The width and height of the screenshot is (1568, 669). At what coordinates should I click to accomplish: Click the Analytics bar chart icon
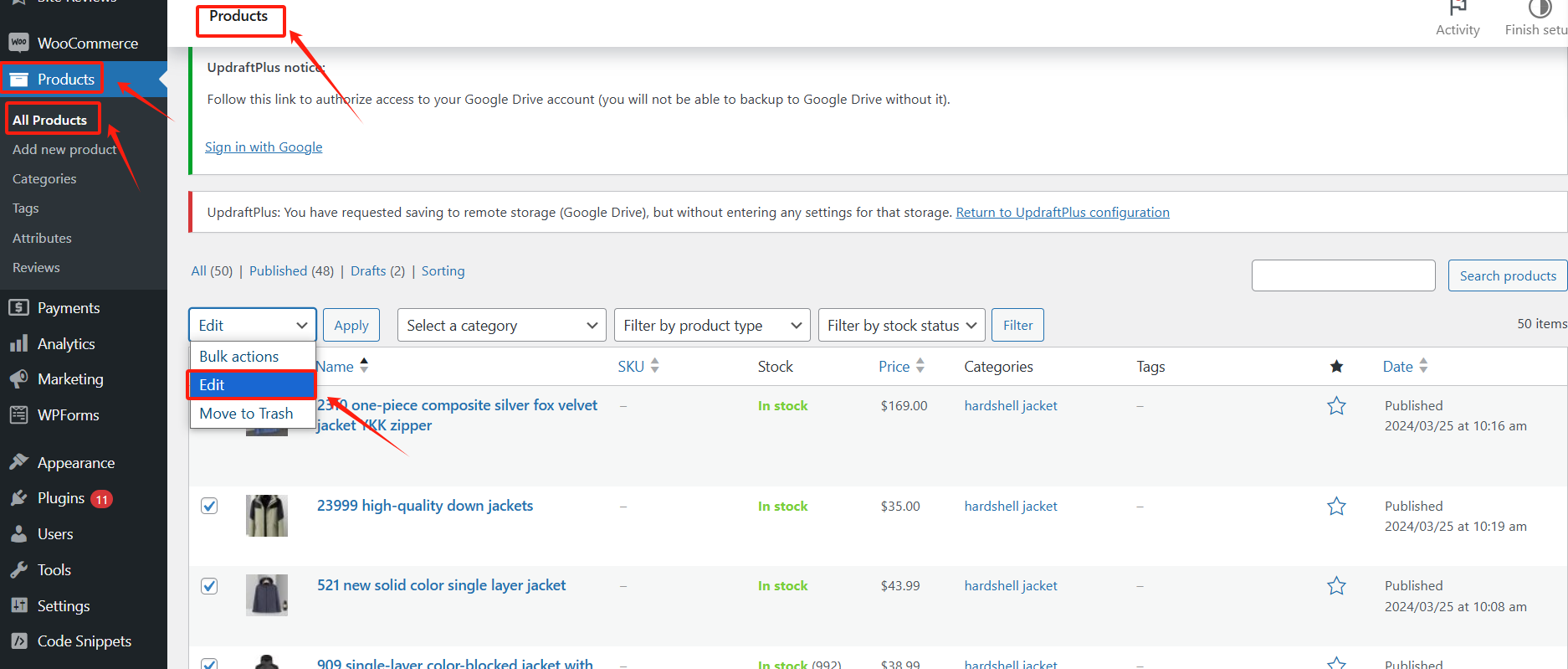point(18,344)
